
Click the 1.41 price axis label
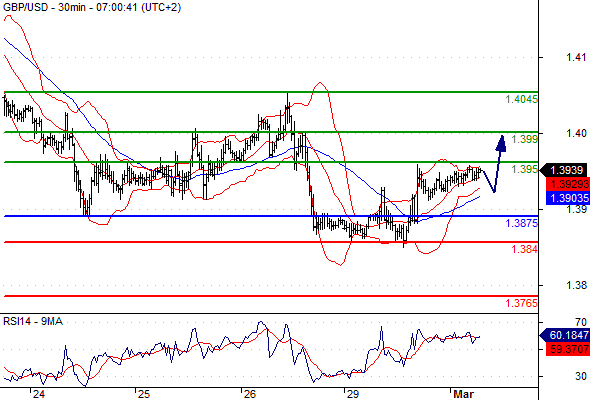(576, 57)
